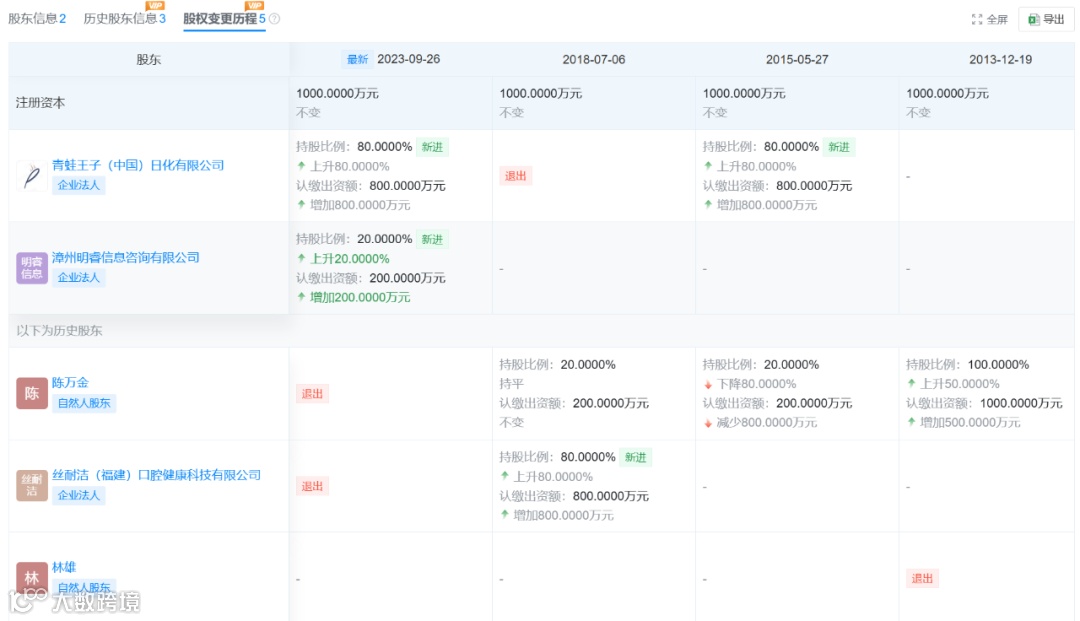Click 新进 badge in 丝耐洁 2018-07-06 cell
Image resolution: width=1080 pixels, height=621 pixels.
636,457
